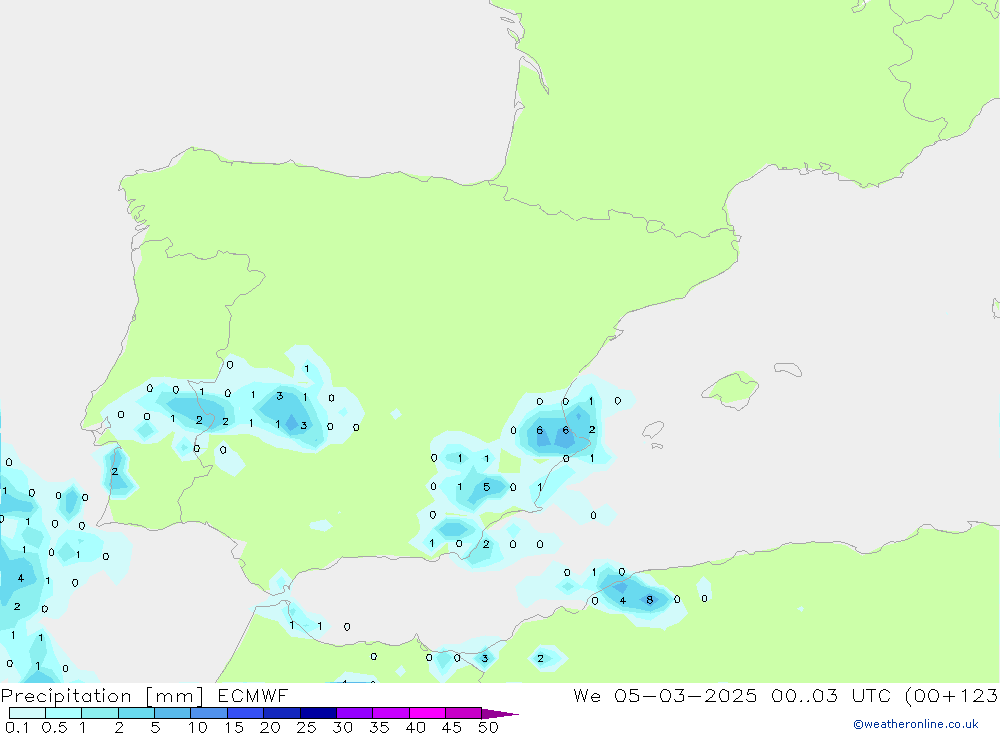Click legend label '30'

[x=343, y=727]
